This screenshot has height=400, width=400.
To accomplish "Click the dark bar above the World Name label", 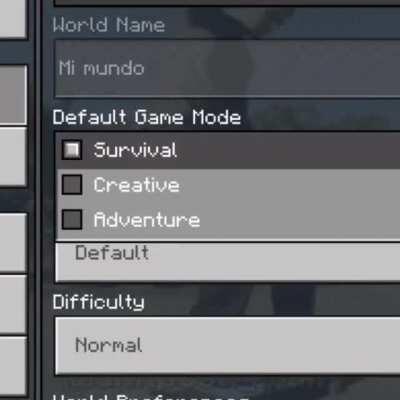I will click(227, 3).
